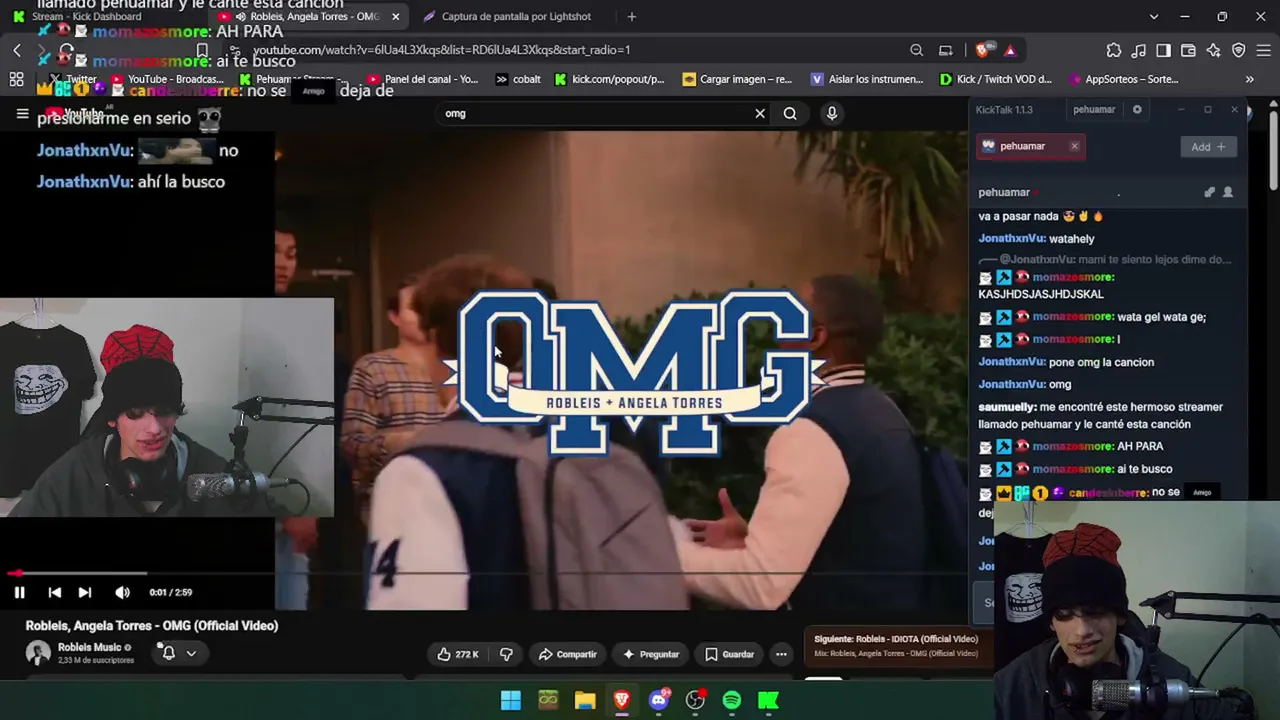Open KickTalk settings gear icon

[x=1137, y=110]
